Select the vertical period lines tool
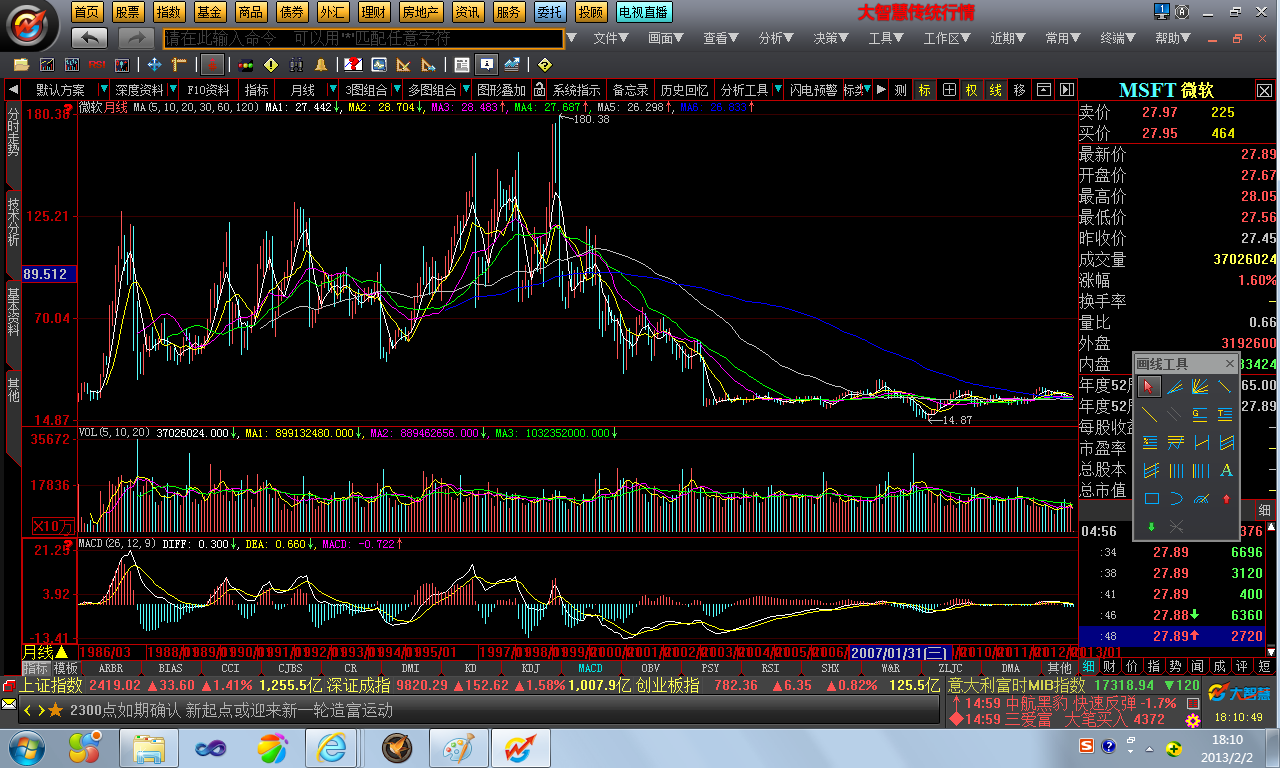The width and height of the screenshot is (1280, 768). (1176, 471)
